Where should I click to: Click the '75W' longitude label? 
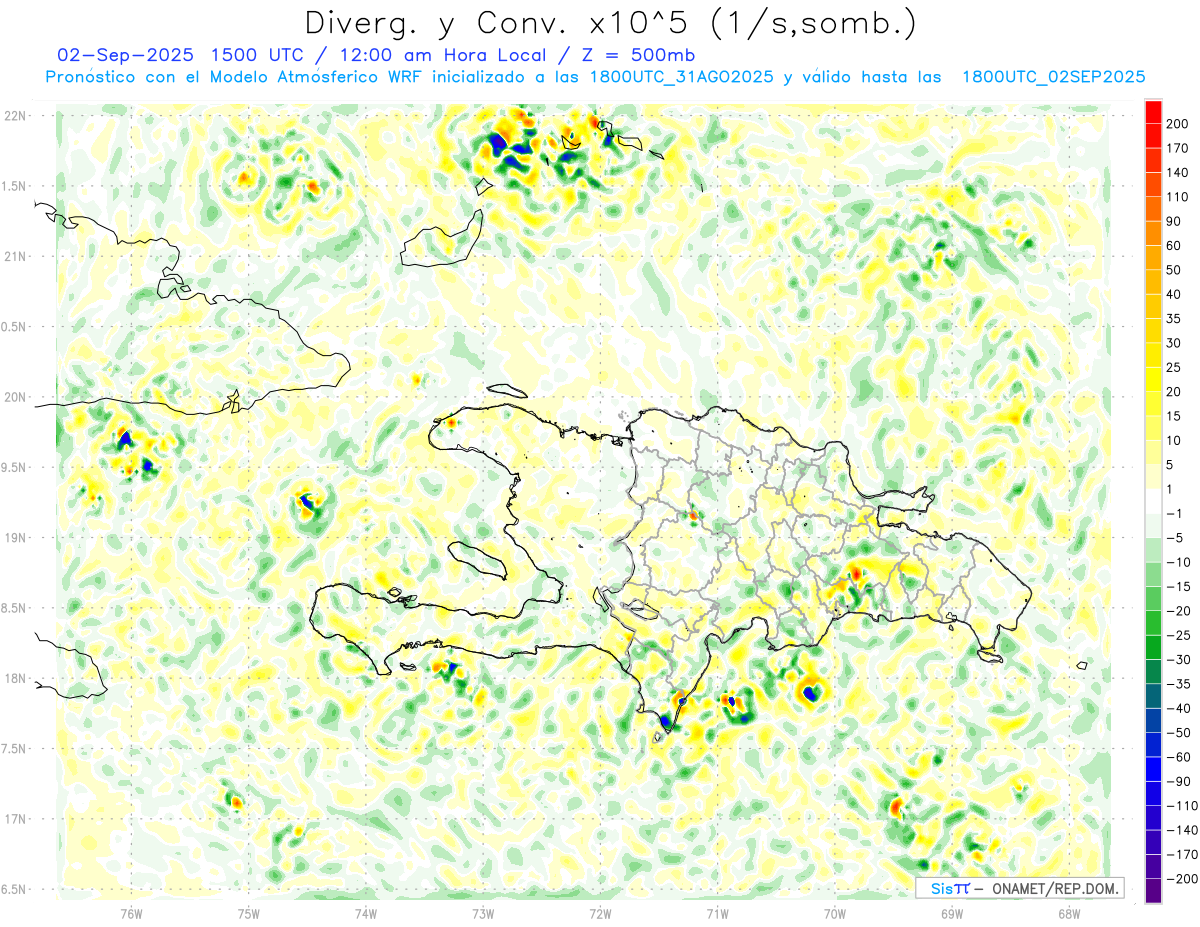(249, 912)
